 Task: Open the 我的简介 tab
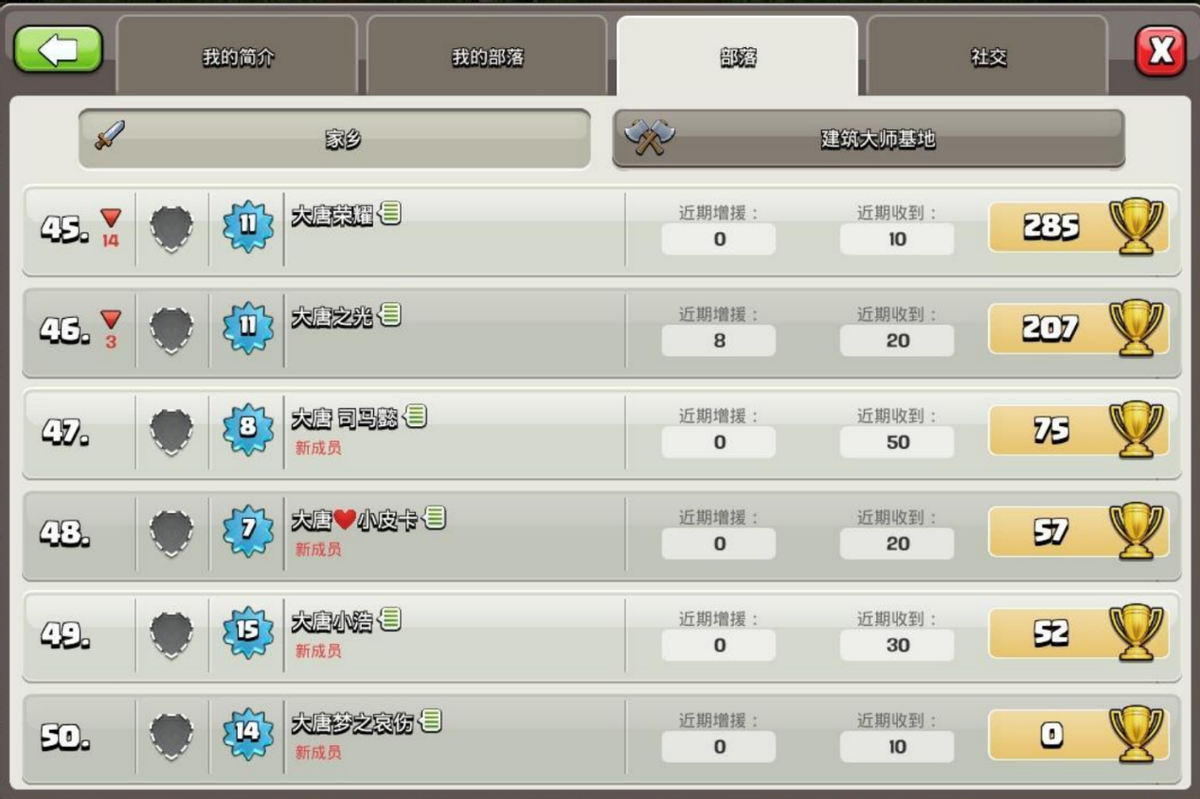237,57
